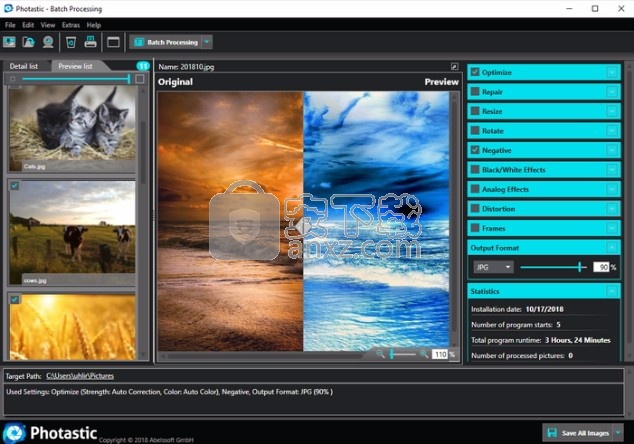This screenshot has width=634, height=444.
Task: Click the image count badge 11
Action: pos(143,66)
